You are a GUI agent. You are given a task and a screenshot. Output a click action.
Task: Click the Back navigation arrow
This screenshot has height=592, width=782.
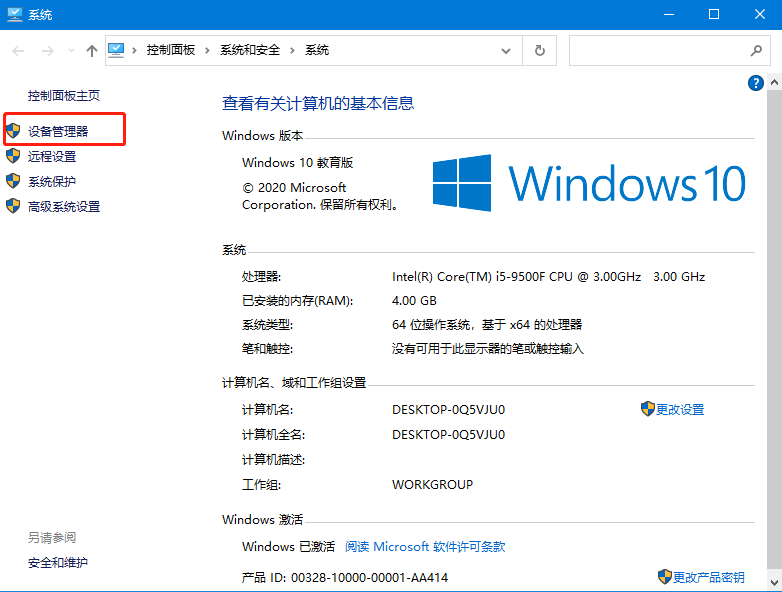click(x=18, y=50)
